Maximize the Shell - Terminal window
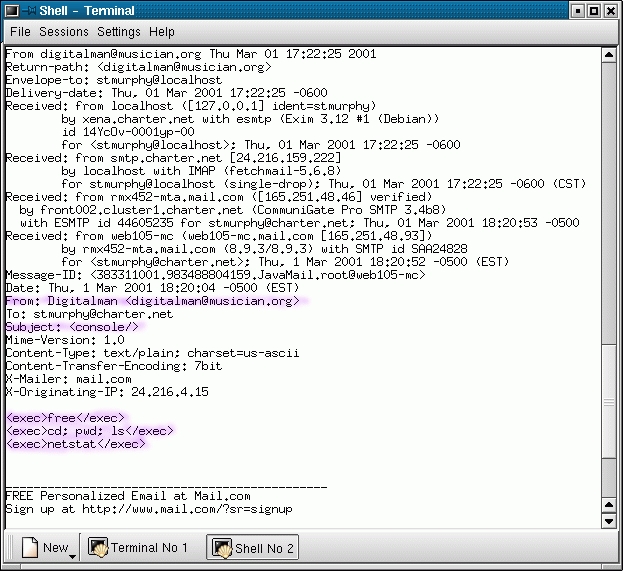 point(593,10)
